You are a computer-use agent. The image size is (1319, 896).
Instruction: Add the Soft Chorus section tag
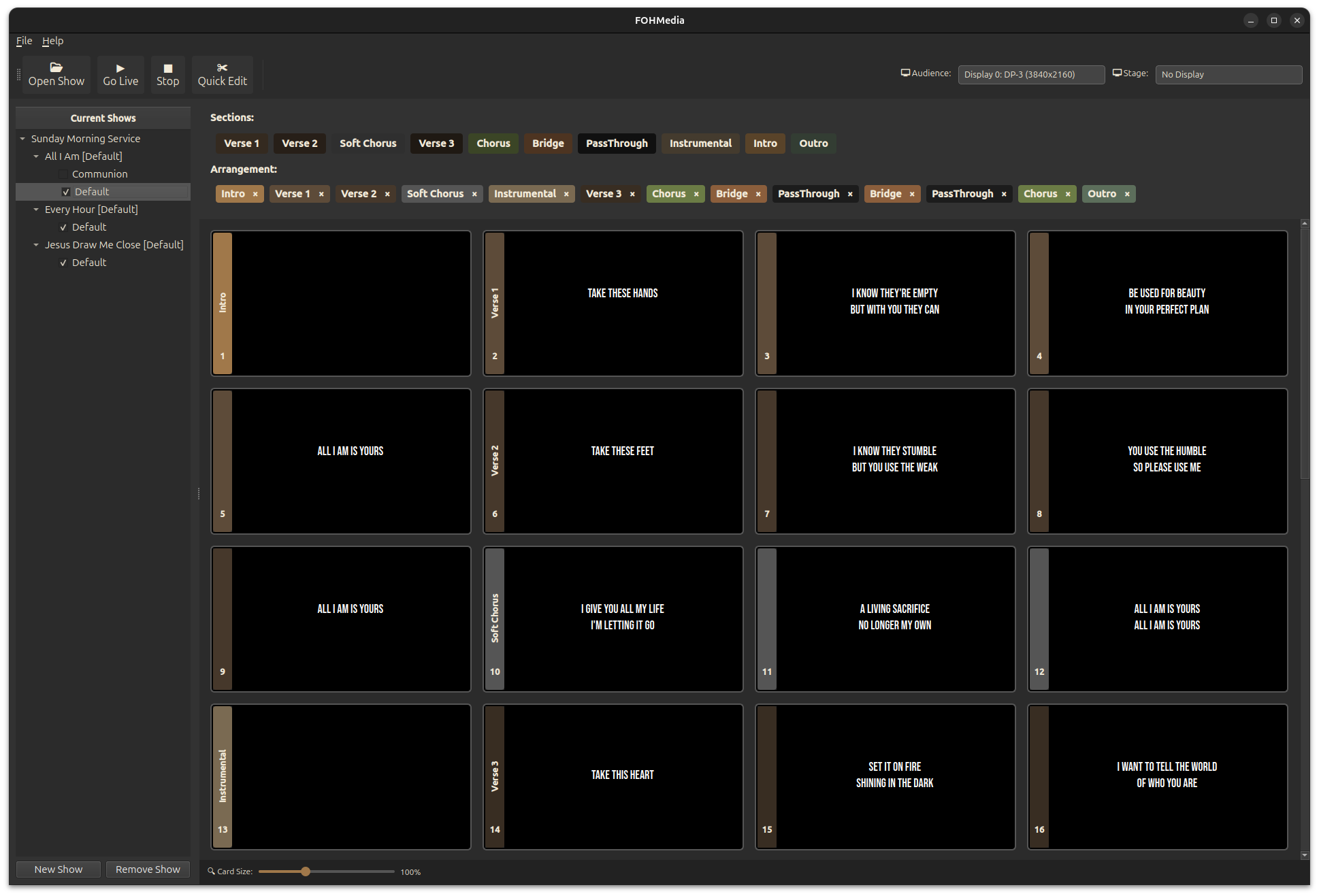coord(368,144)
